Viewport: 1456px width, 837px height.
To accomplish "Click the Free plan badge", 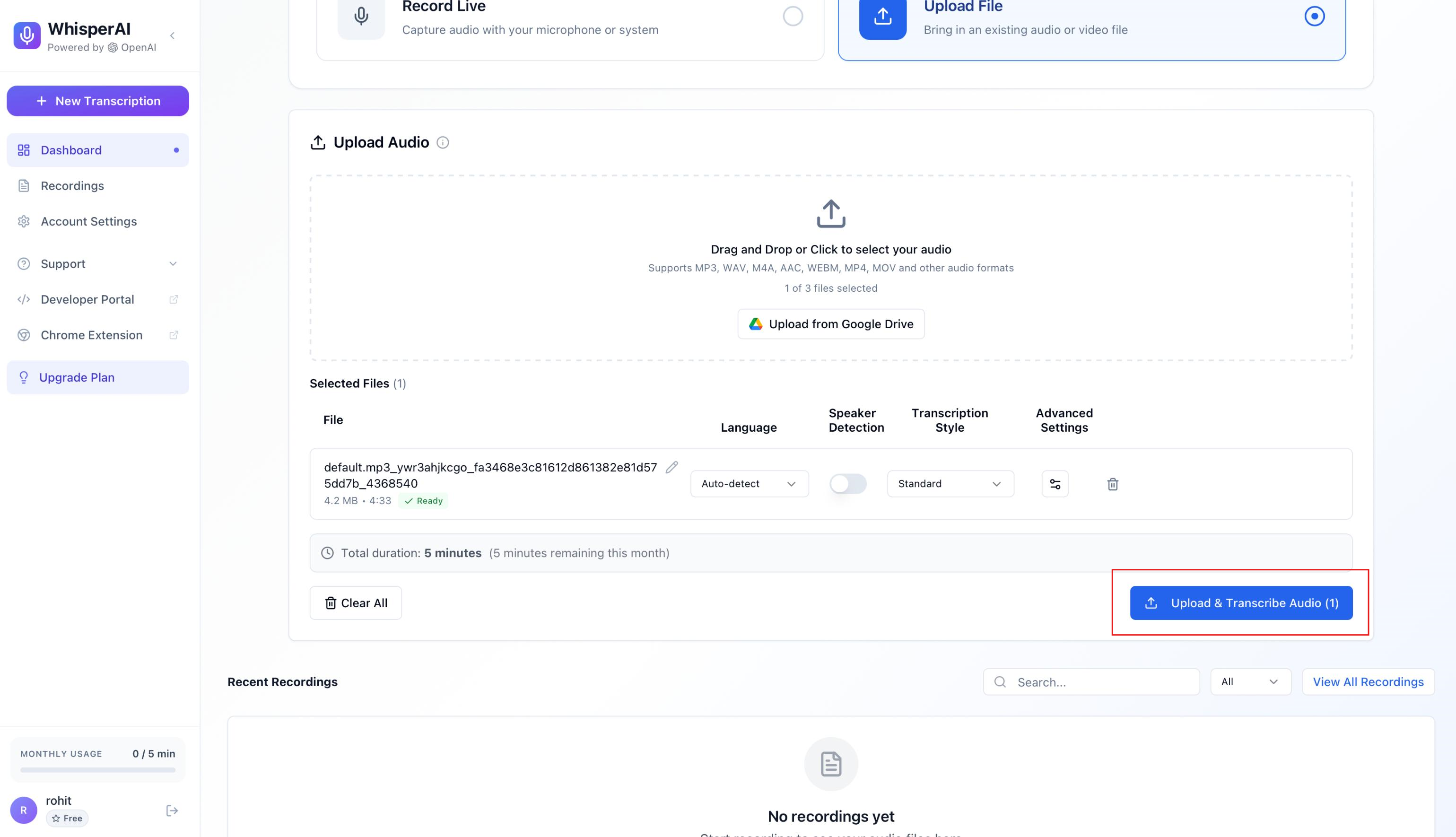I will coord(67,818).
